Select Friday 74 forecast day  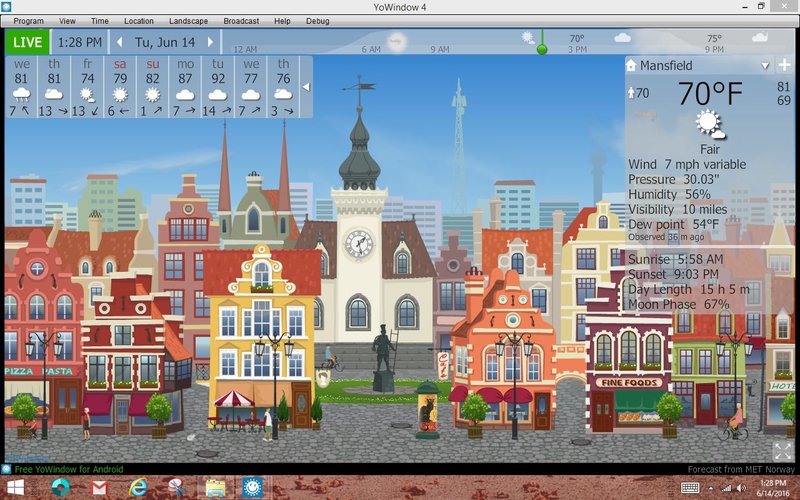[x=87, y=87]
